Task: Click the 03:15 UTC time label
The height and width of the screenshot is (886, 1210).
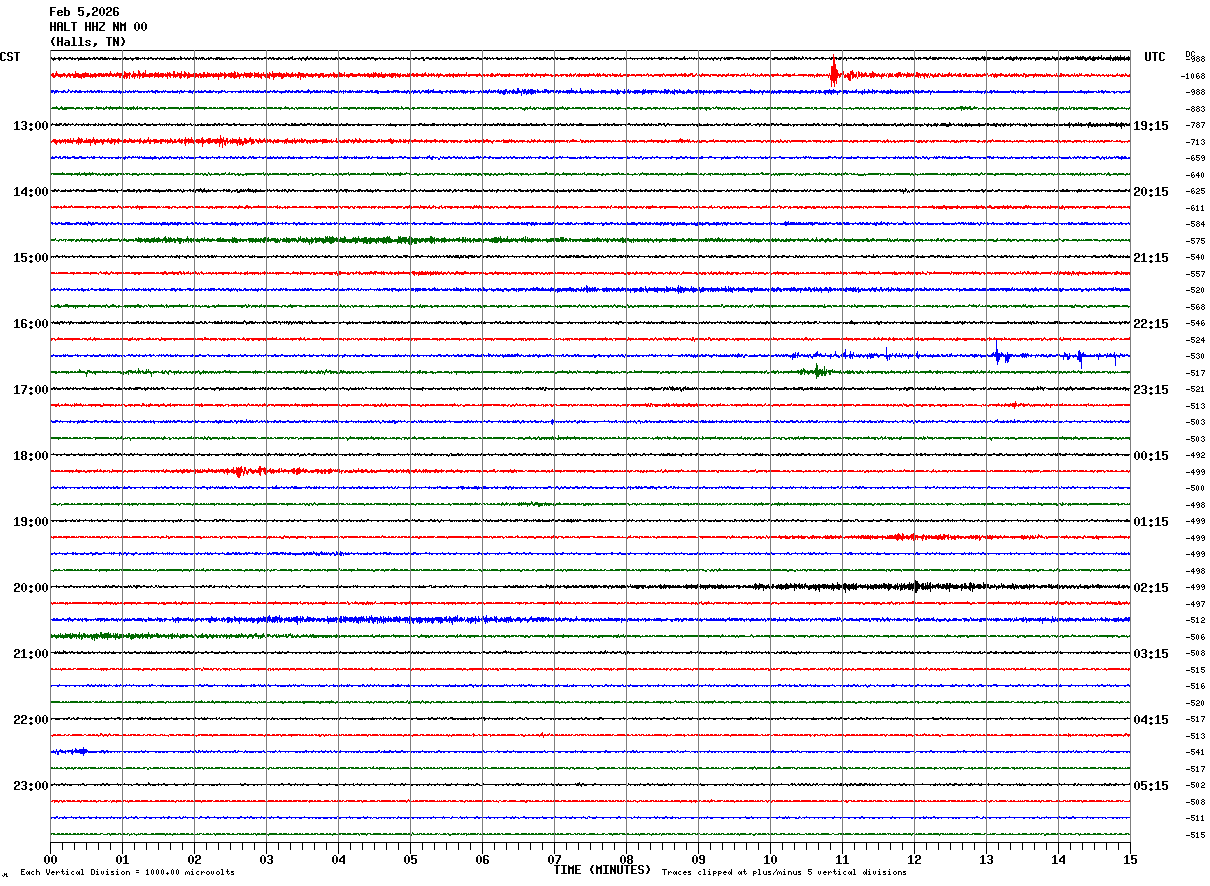Action: pyautogui.click(x=1151, y=654)
